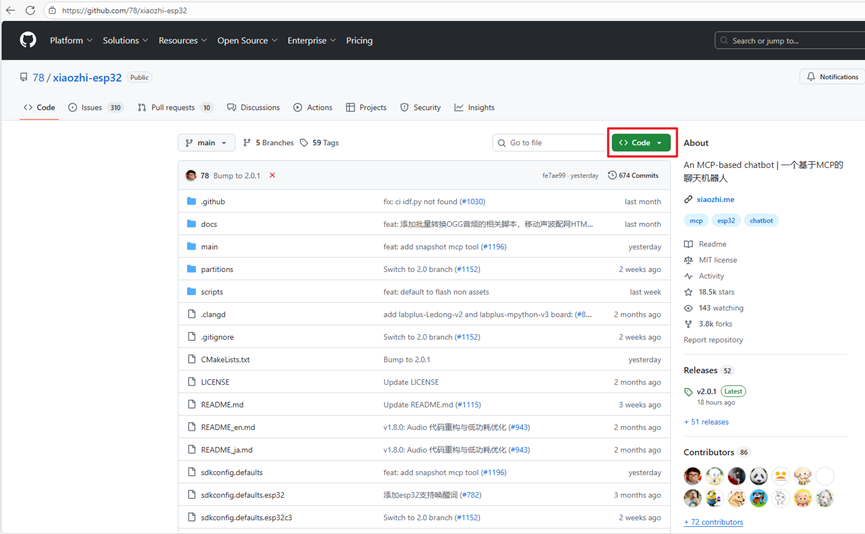Open the Platform dropdown menu
The width and height of the screenshot is (865, 534).
[71, 40]
